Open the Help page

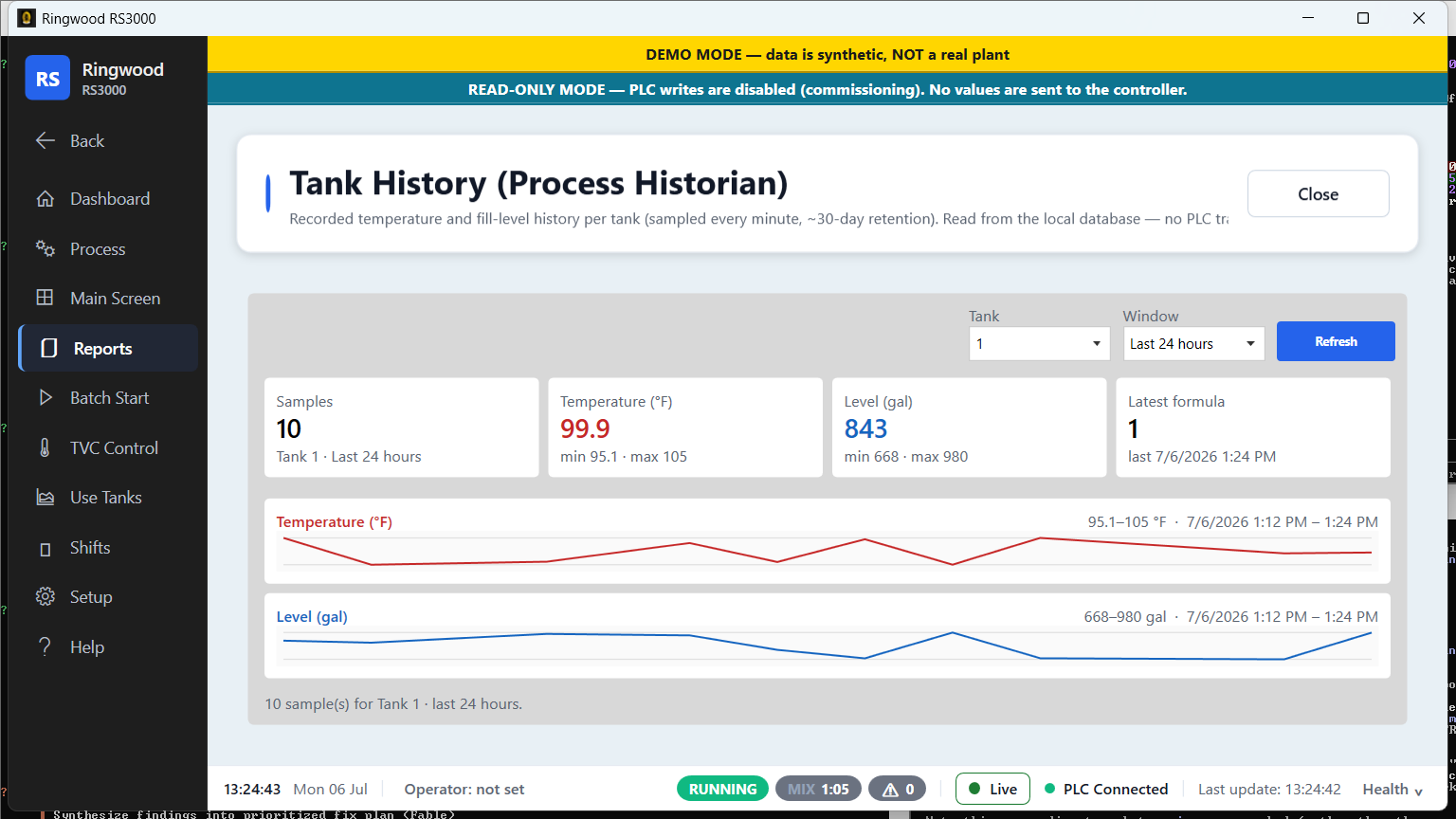coord(108,646)
